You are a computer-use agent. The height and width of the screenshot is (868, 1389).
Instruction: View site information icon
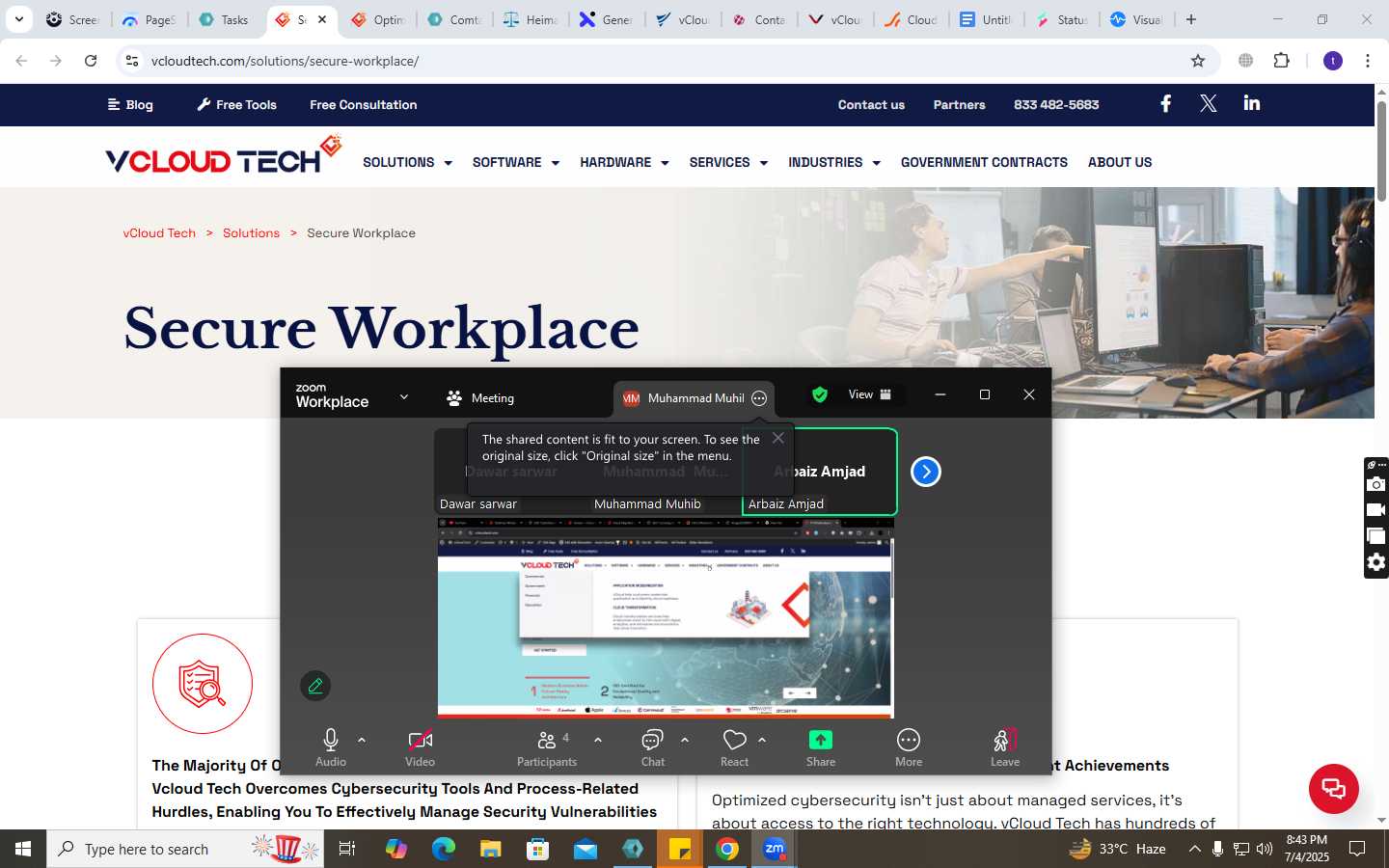tap(132, 61)
